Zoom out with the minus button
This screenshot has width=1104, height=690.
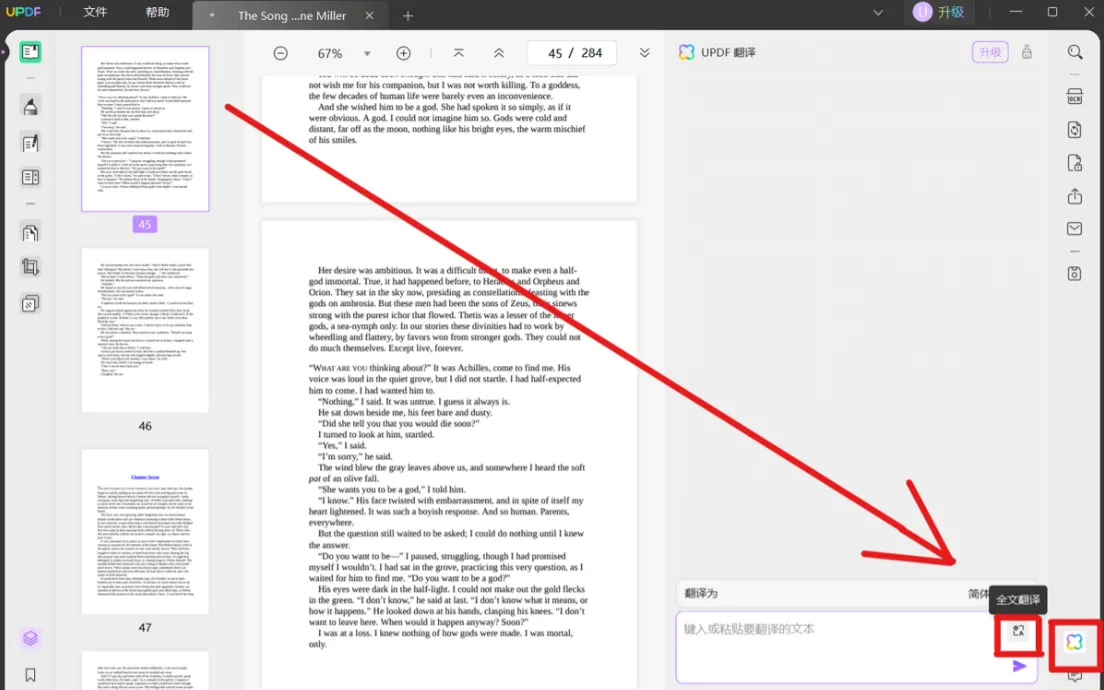click(x=280, y=53)
